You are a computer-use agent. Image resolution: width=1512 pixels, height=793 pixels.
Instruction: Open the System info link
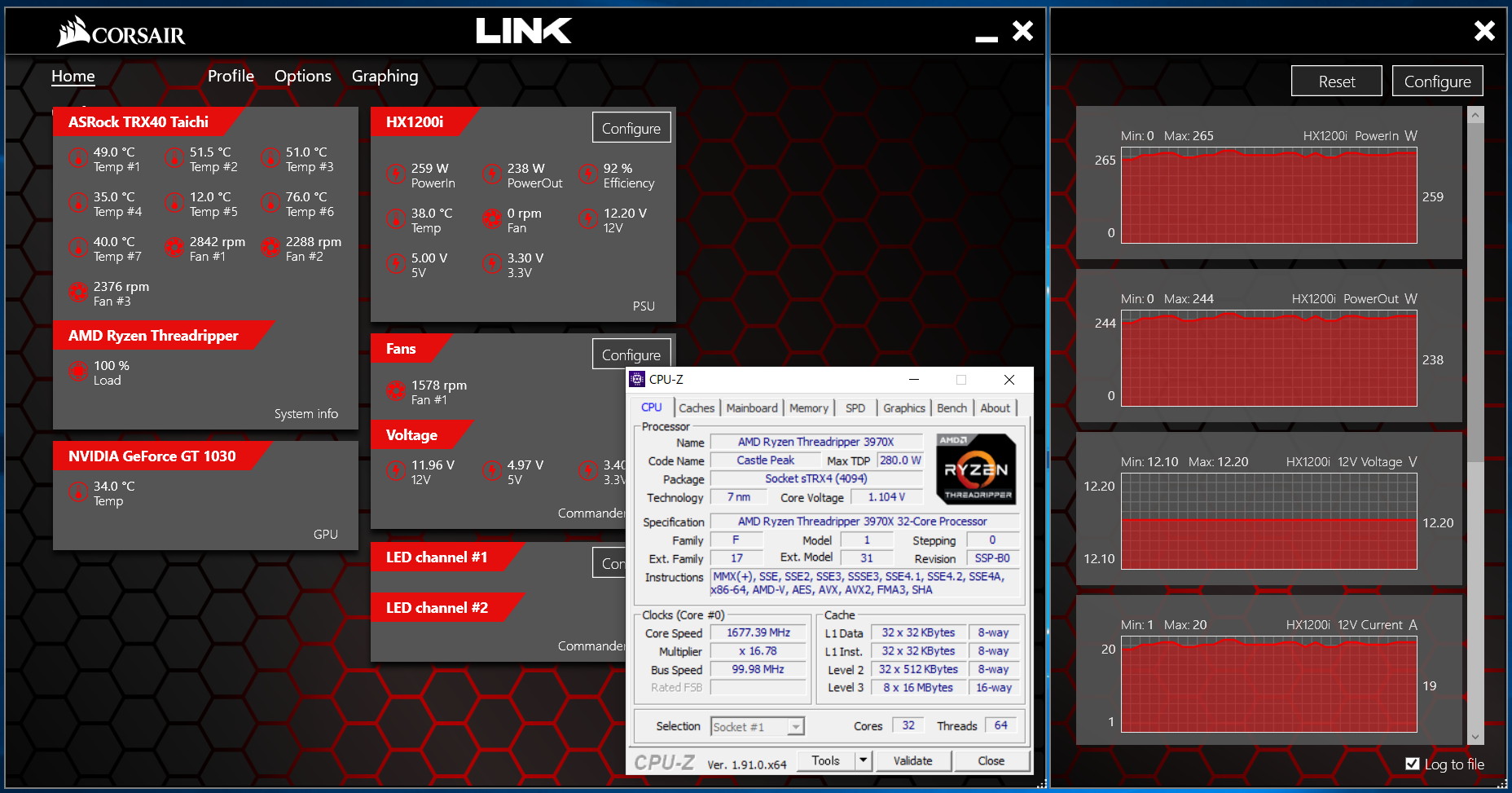[306, 414]
